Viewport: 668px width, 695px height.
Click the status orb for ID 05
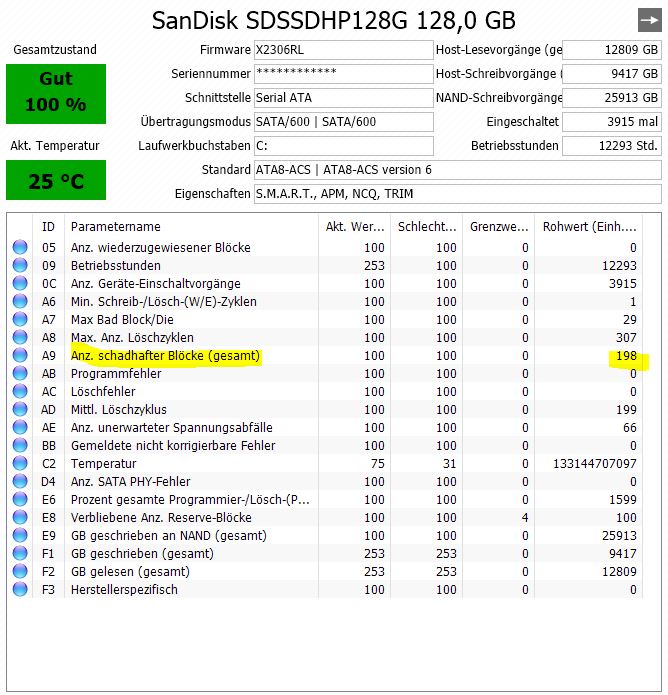20,247
